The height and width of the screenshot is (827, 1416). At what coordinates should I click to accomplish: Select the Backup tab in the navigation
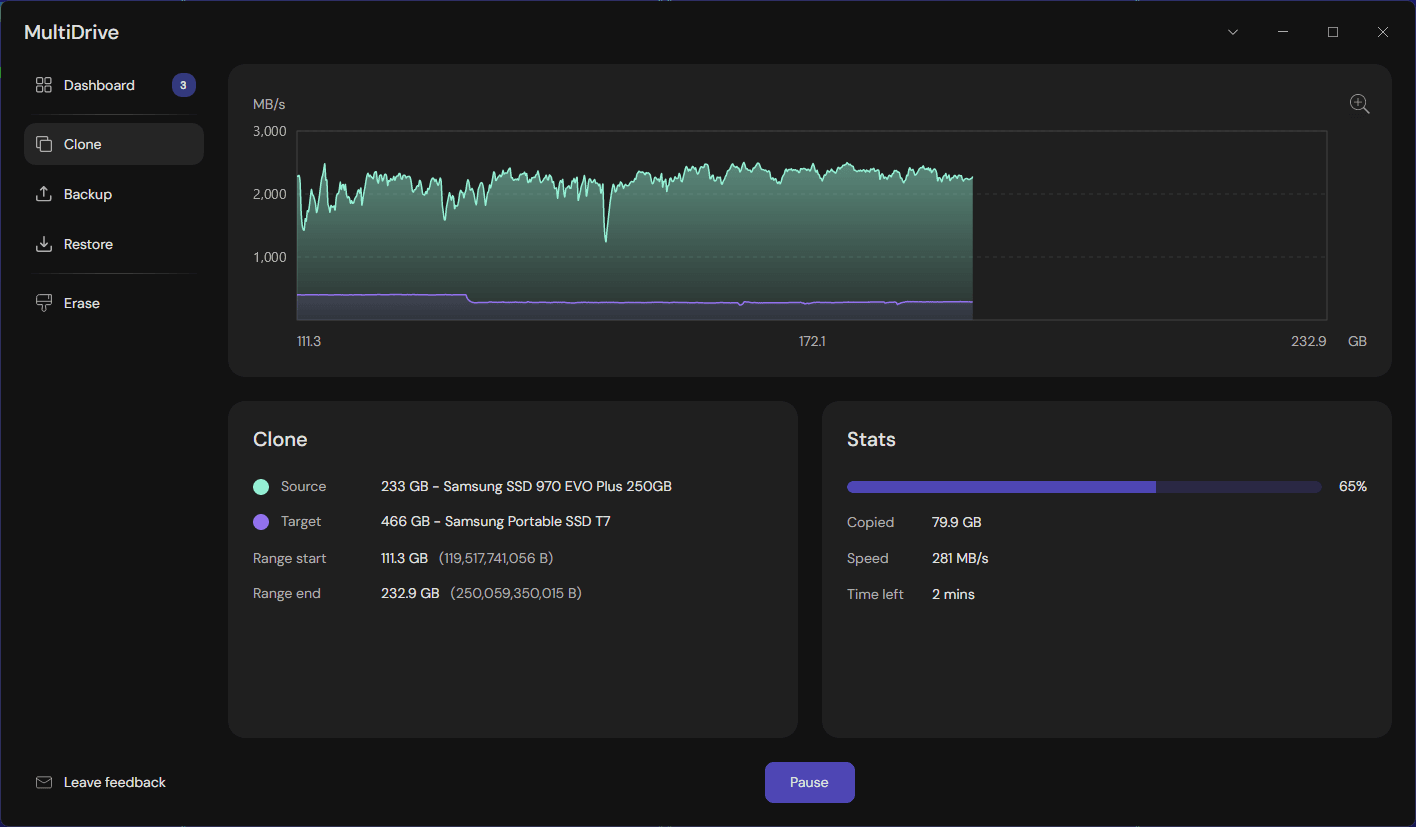[x=88, y=193]
